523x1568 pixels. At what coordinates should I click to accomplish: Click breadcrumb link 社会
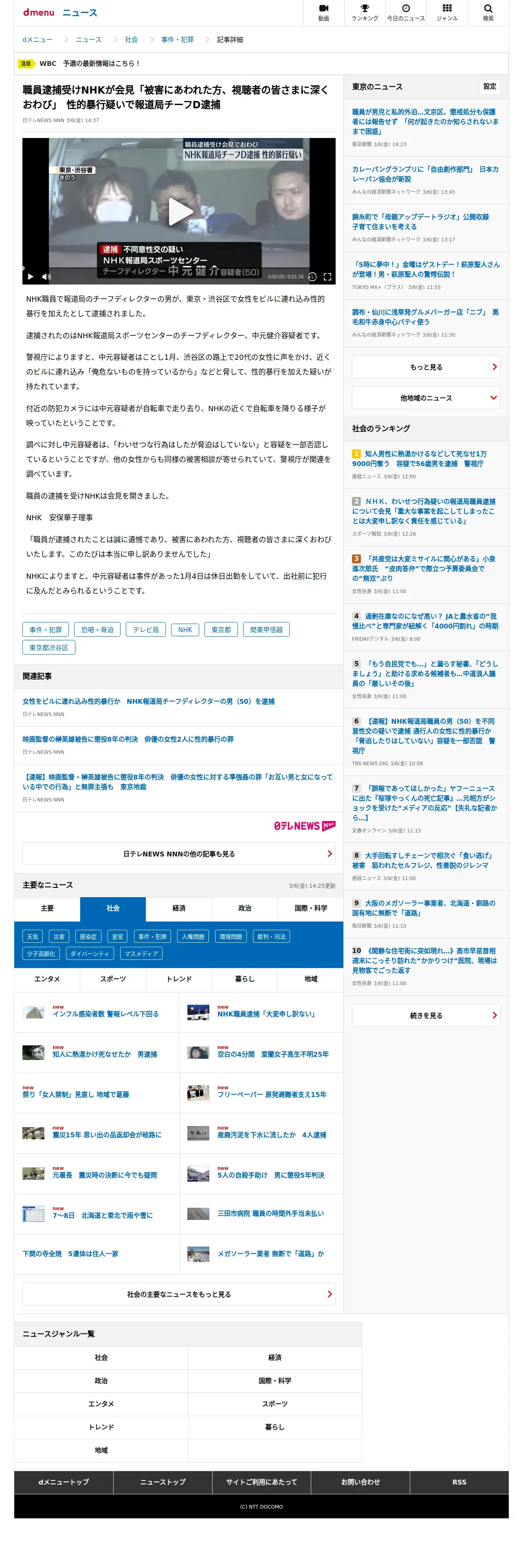131,39
